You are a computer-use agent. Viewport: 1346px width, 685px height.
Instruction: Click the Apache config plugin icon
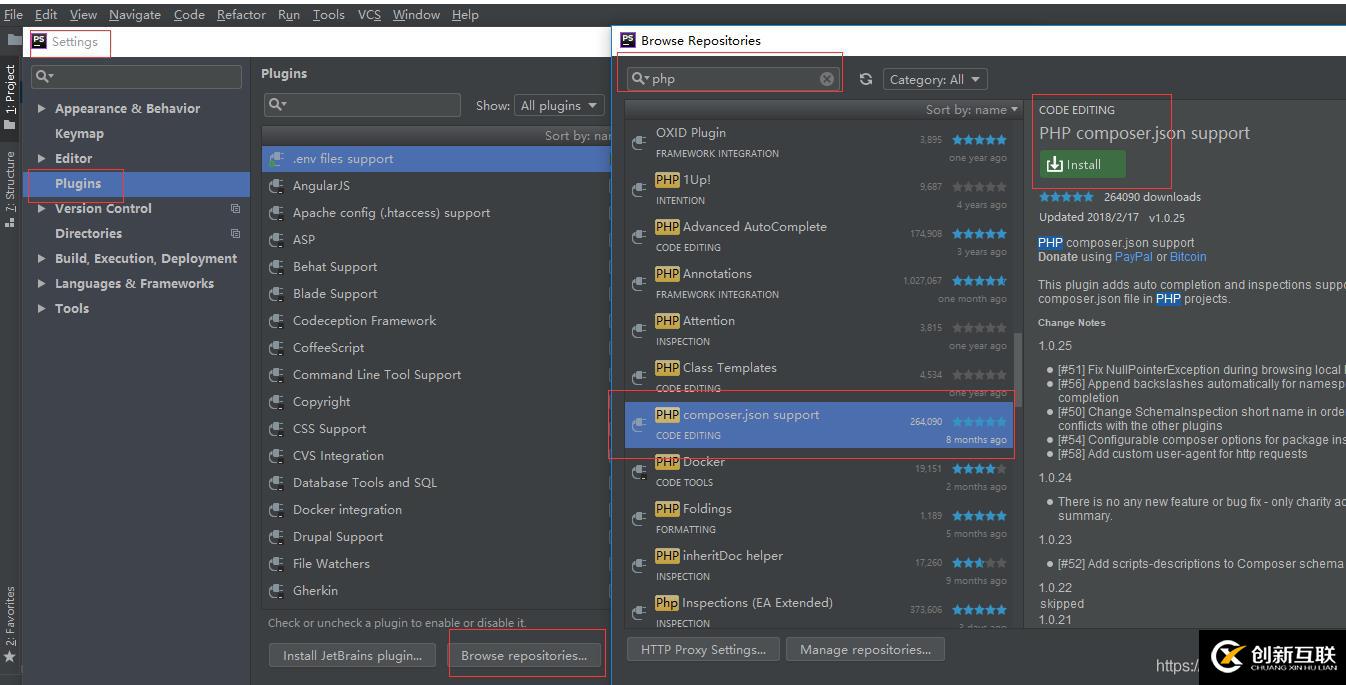click(277, 213)
